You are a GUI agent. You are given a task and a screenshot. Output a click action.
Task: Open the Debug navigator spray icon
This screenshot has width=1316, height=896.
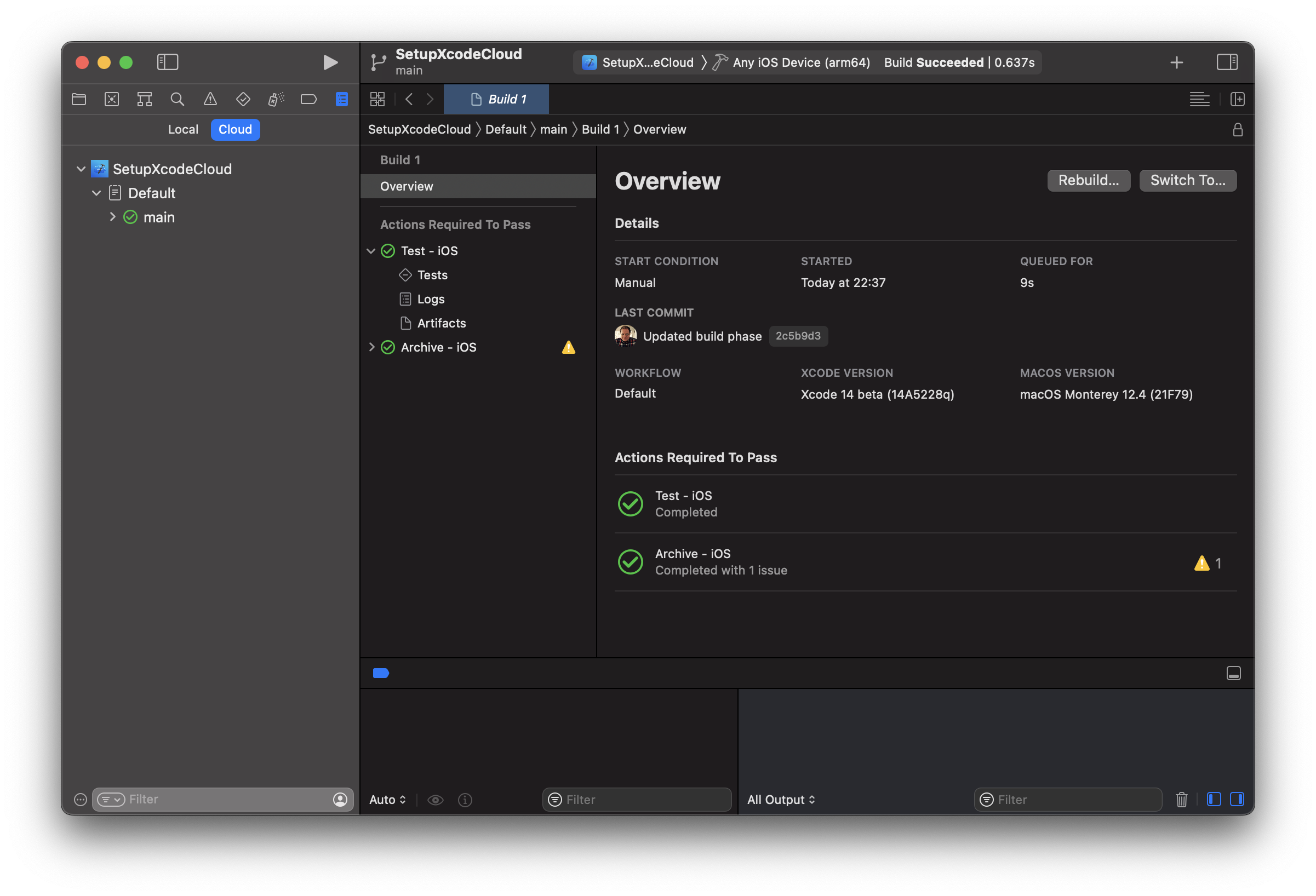point(276,100)
